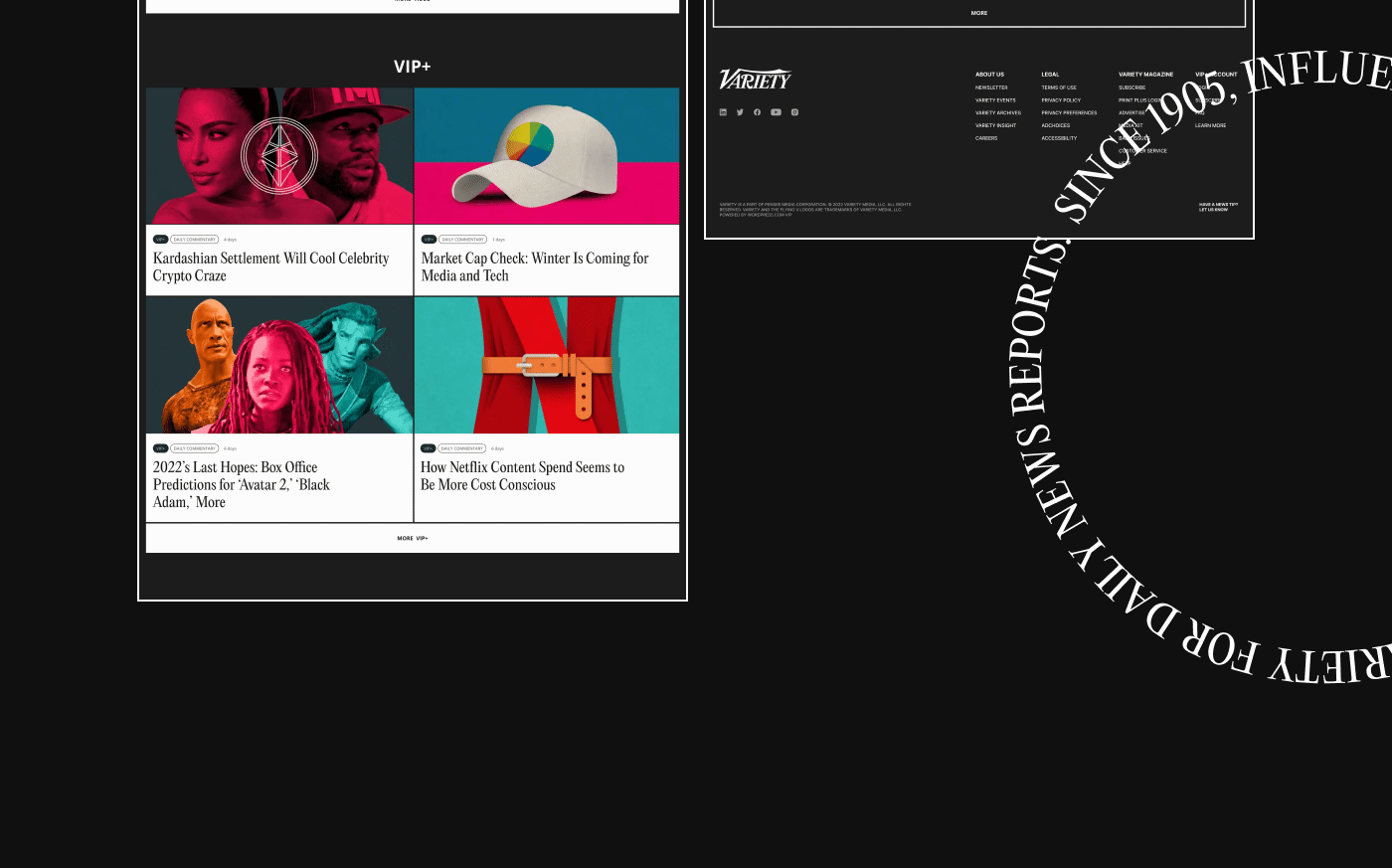Click the Variety logo in the footer
1392x868 pixels.
[755, 80]
